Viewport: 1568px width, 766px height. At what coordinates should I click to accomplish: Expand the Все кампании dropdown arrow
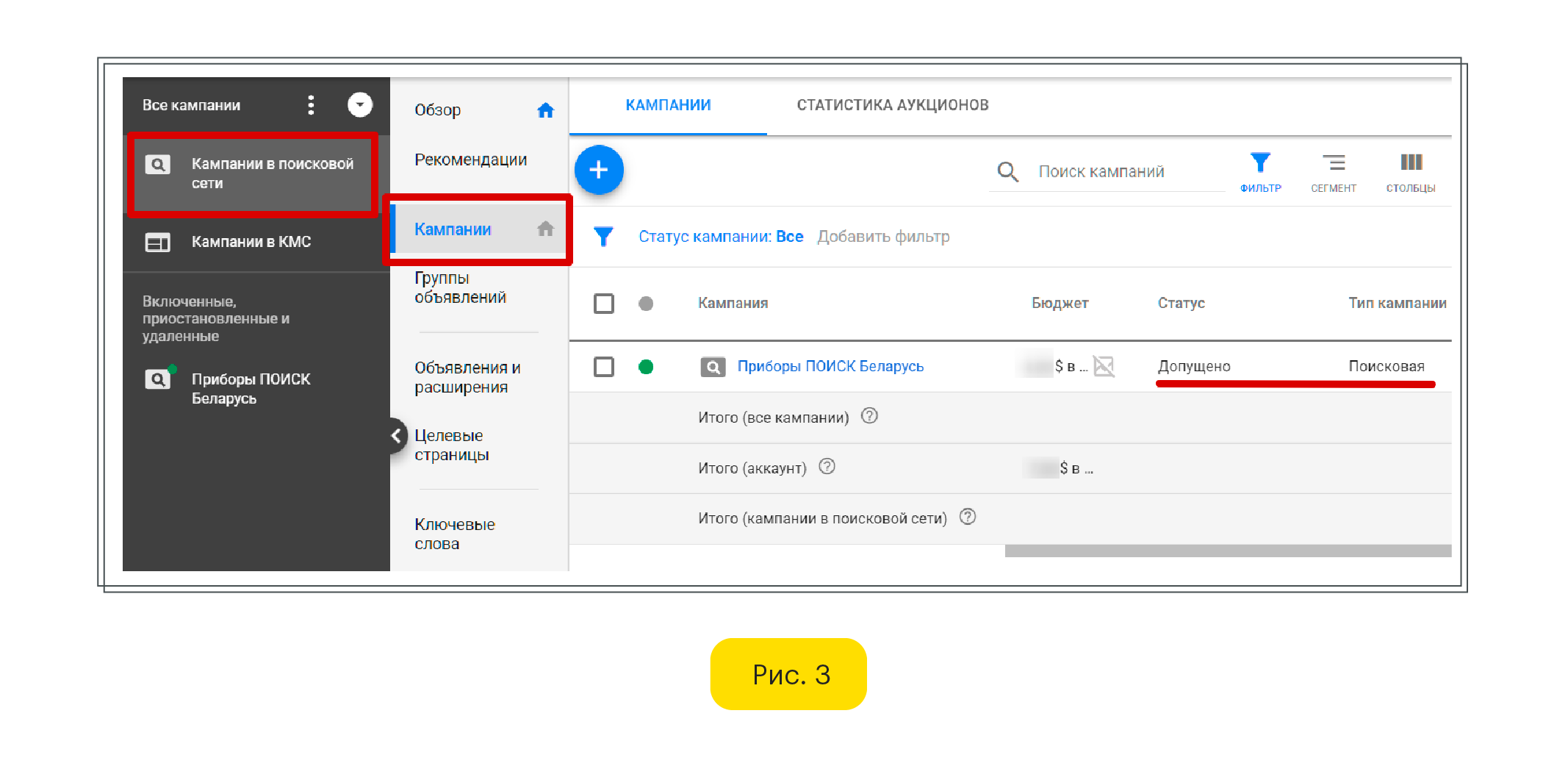click(x=359, y=105)
